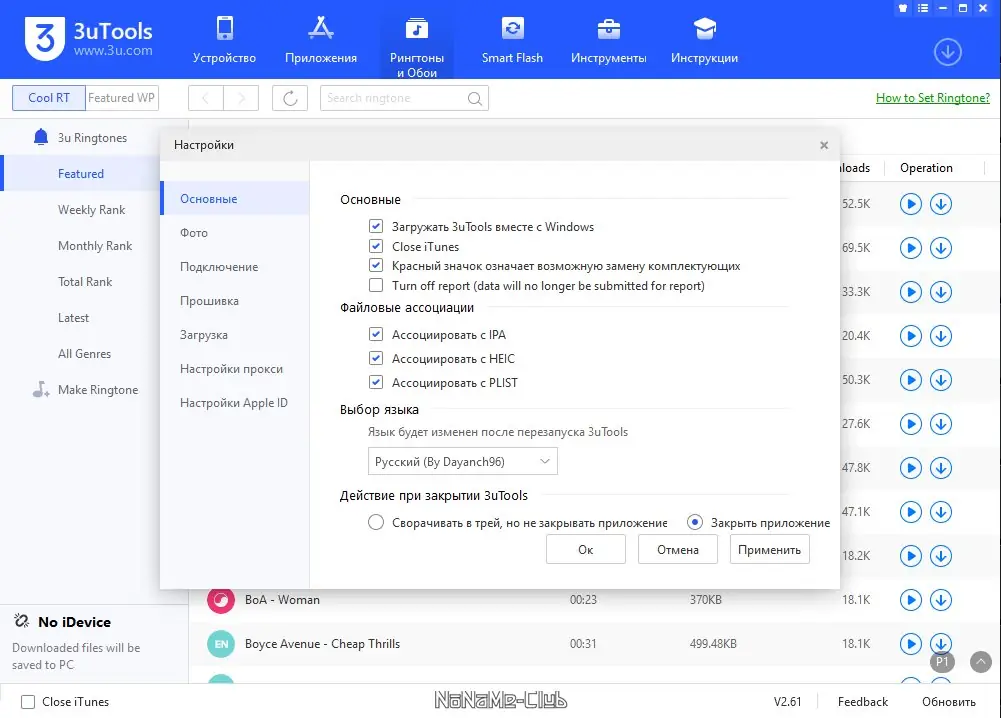Open the list menu icon in title bar
Image resolution: width=1001 pixels, height=718 pixels.
click(x=922, y=8)
